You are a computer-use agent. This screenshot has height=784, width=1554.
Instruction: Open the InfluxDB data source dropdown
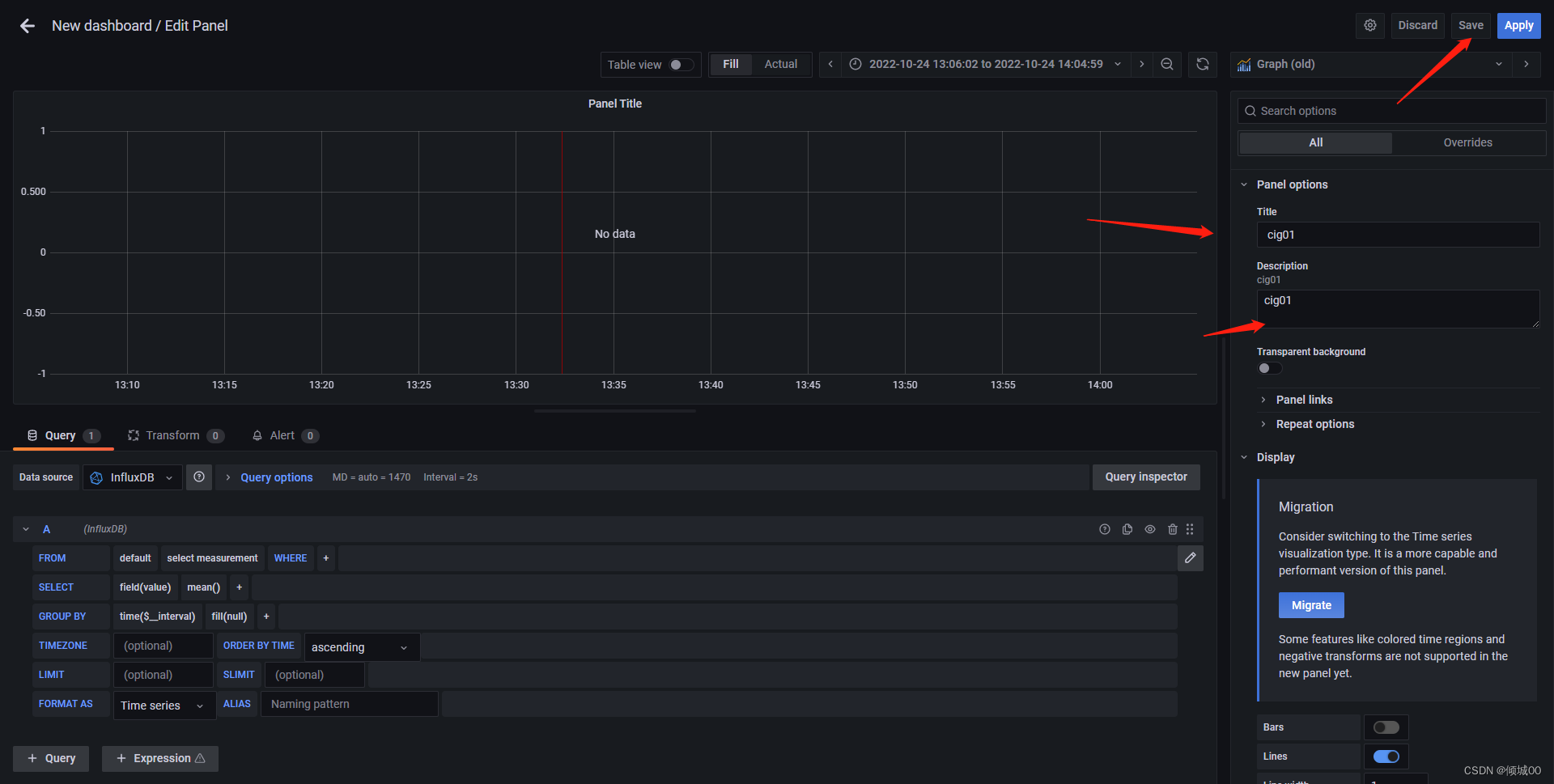coord(133,477)
